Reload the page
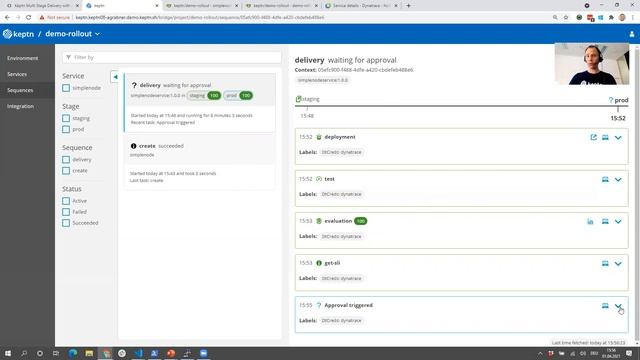This screenshot has height=360, width=640. click(x=29, y=18)
